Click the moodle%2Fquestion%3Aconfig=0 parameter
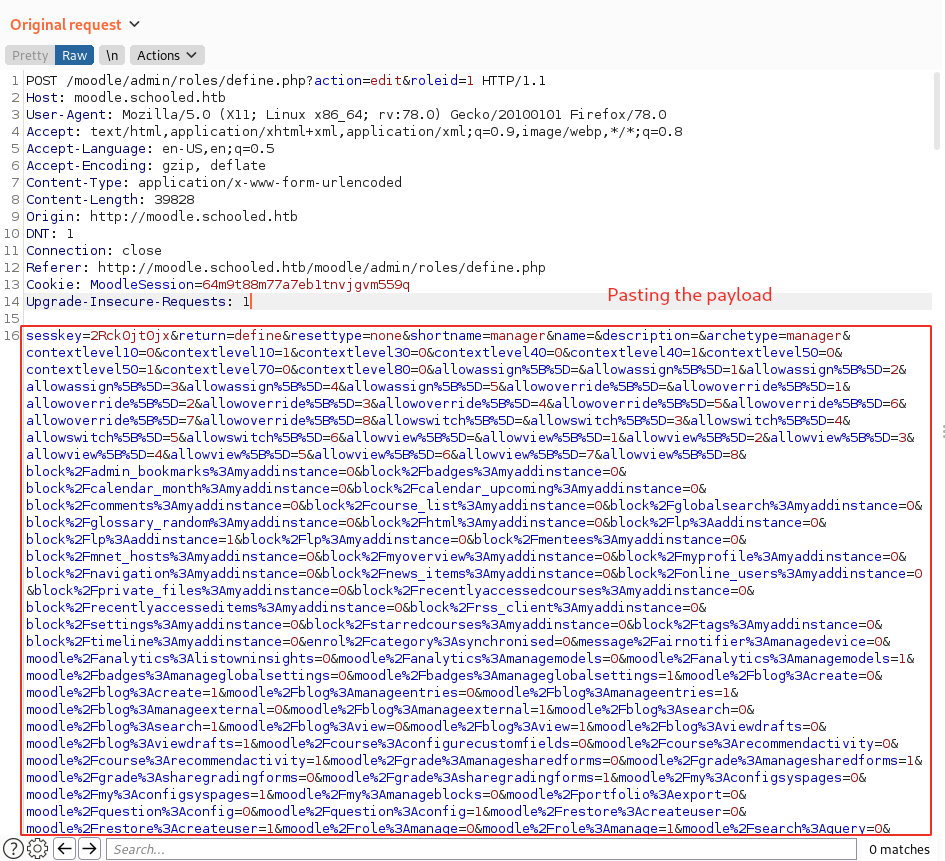 138,812
